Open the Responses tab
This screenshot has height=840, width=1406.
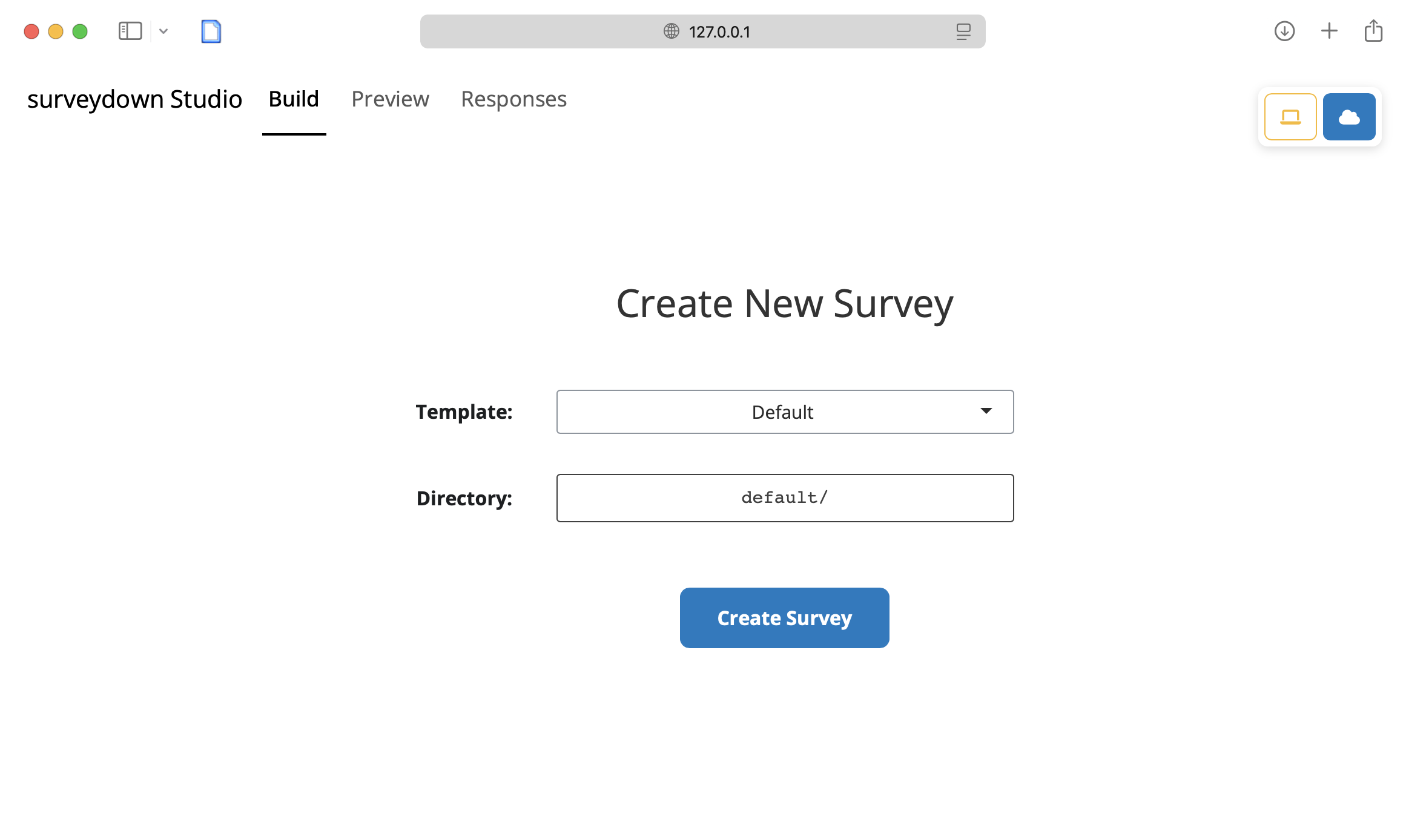coord(513,99)
